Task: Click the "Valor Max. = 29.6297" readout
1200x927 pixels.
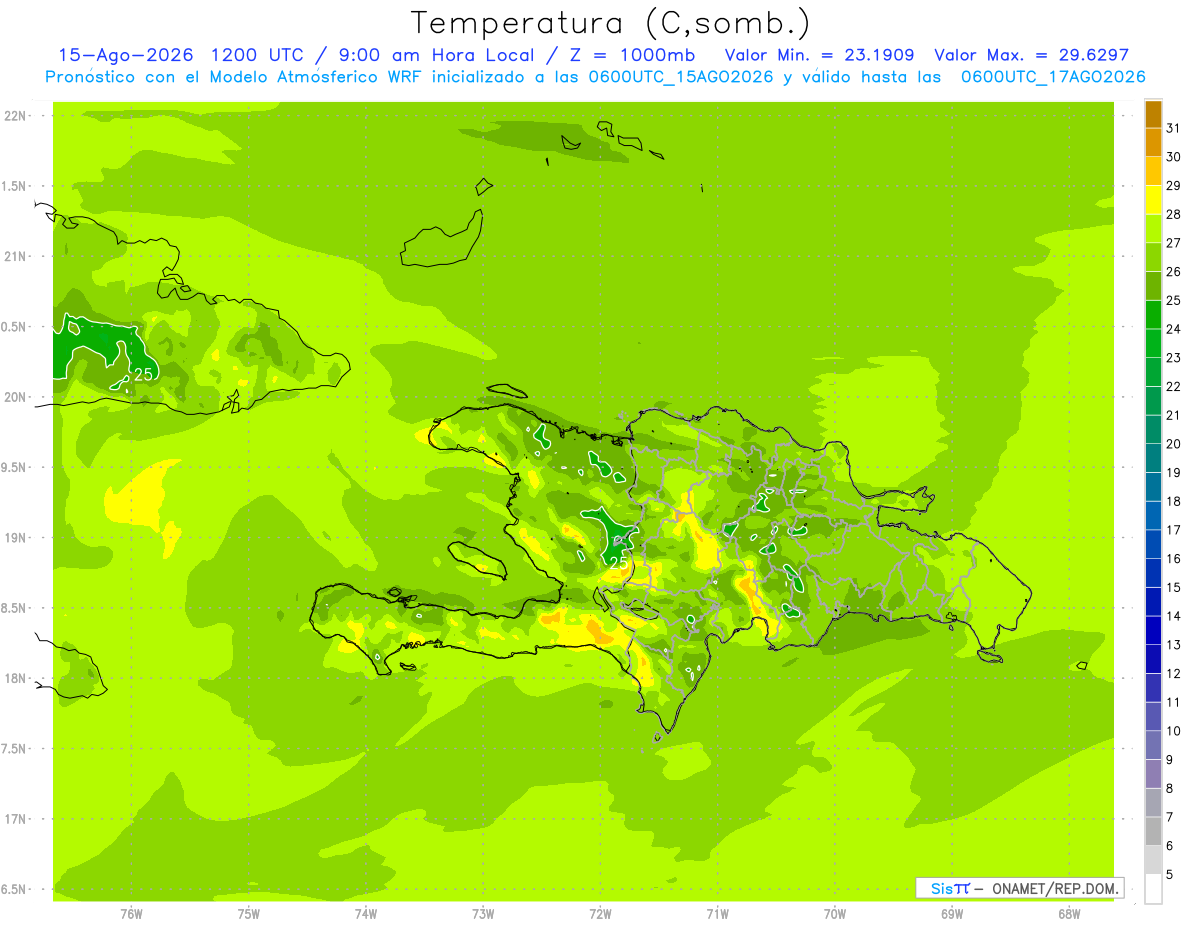Action: [x=1031, y=55]
